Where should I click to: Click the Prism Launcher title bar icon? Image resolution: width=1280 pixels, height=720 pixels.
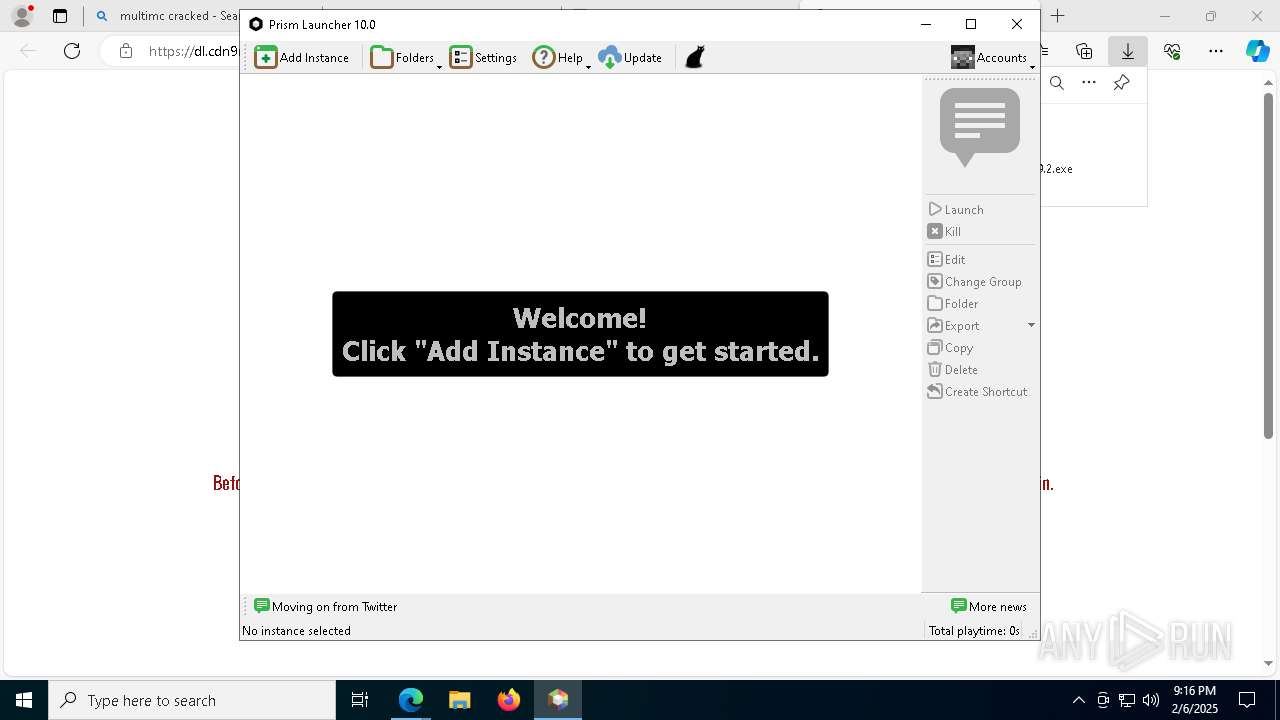256,24
